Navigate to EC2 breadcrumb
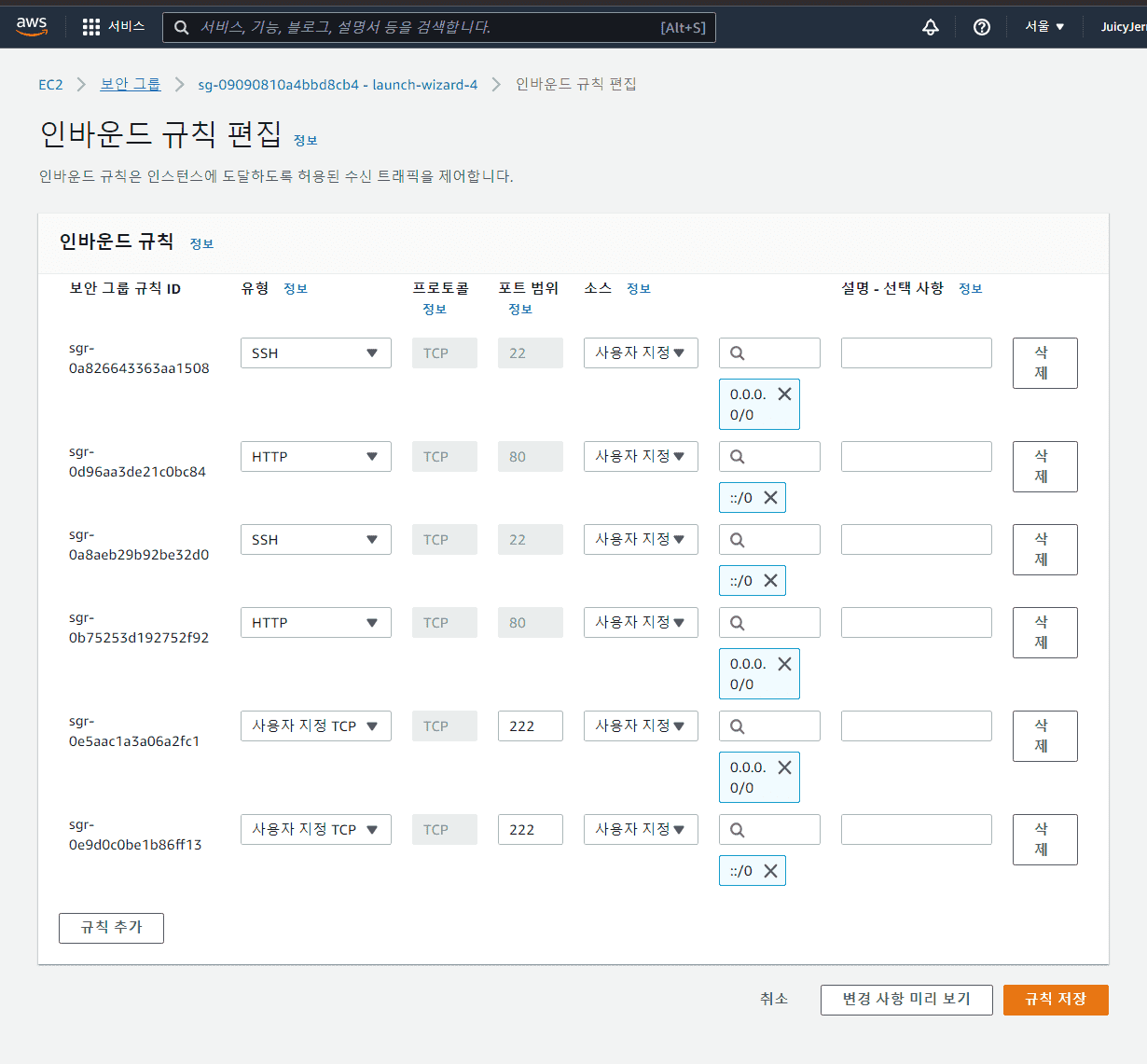The image size is (1147, 1064). coord(50,85)
